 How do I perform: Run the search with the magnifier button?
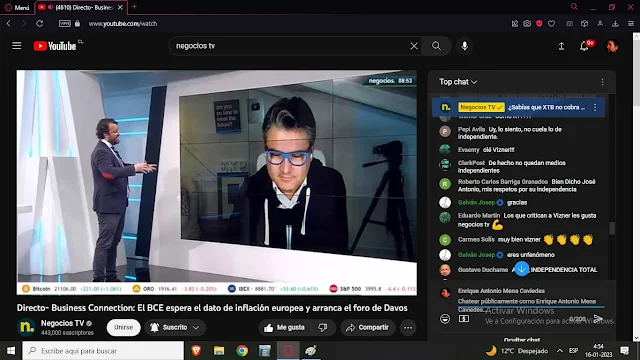pos(436,46)
